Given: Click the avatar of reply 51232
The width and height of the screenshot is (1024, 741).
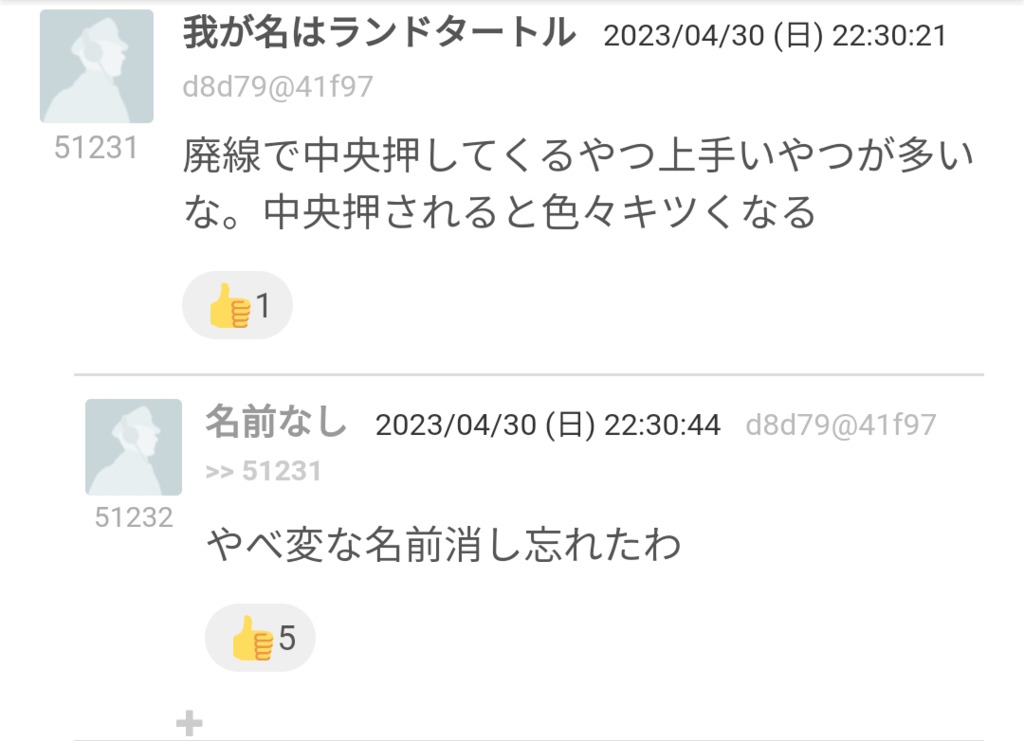Looking at the screenshot, I should pos(133,447).
